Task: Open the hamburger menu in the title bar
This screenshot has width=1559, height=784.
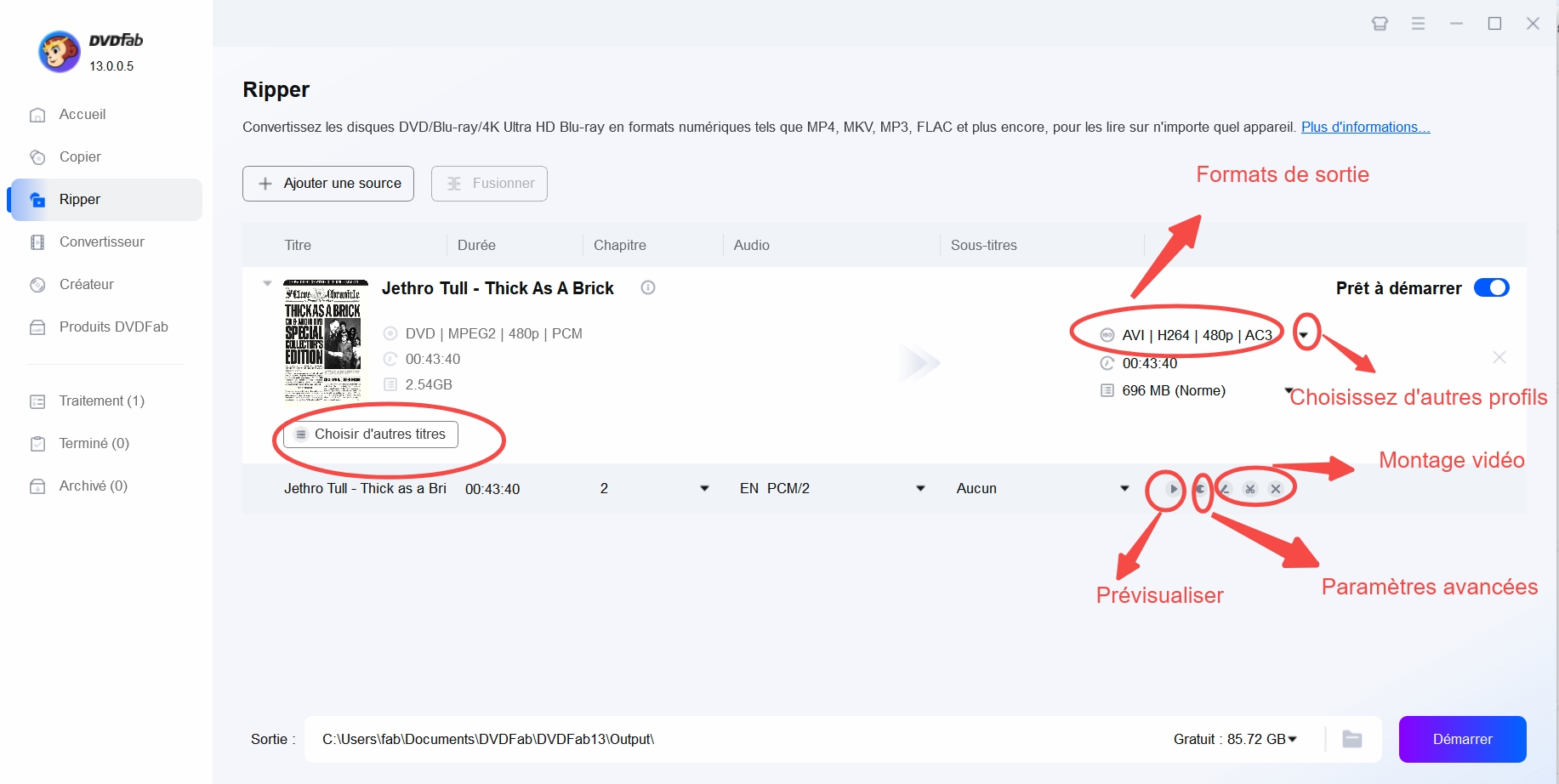Action: click(x=1418, y=24)
